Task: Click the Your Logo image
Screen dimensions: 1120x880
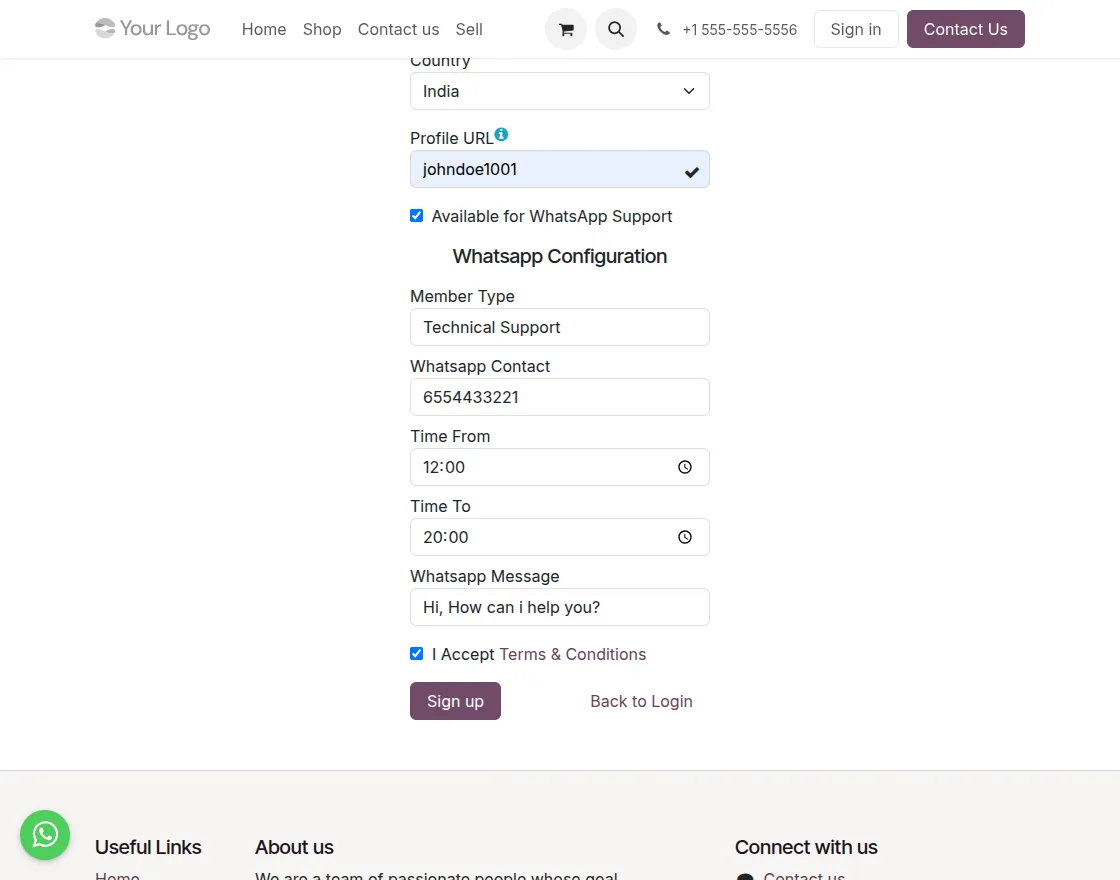Action: click(152, 29)
